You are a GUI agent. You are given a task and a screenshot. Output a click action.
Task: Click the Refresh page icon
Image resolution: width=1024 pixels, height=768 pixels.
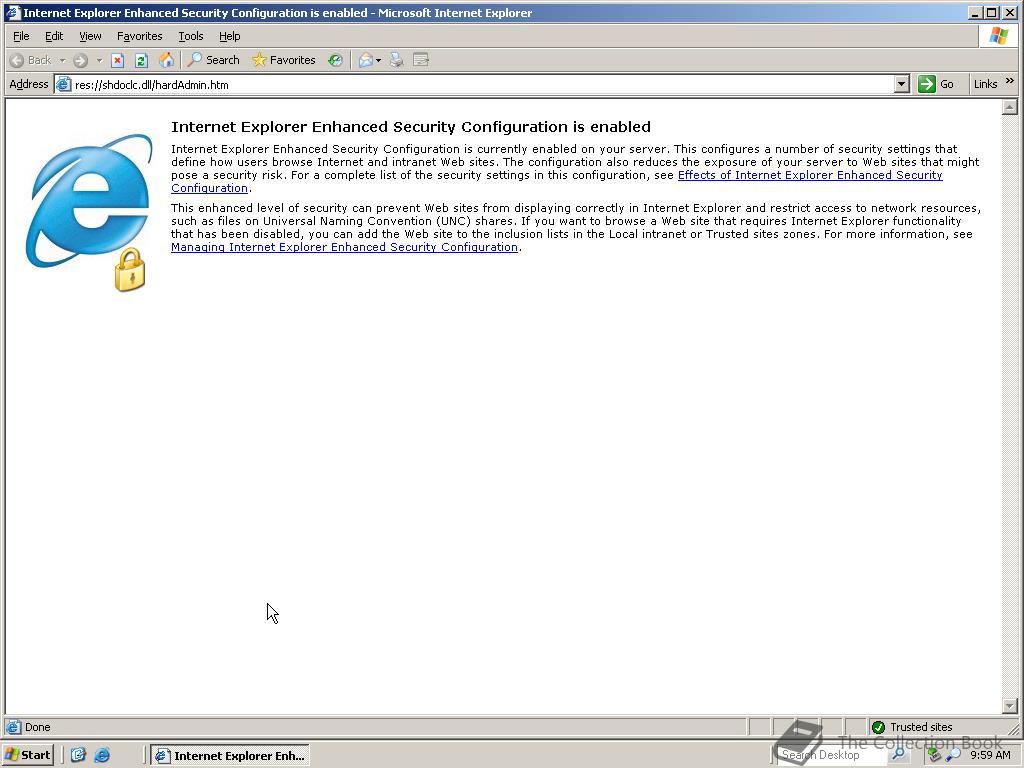click(x=141, y=61)
